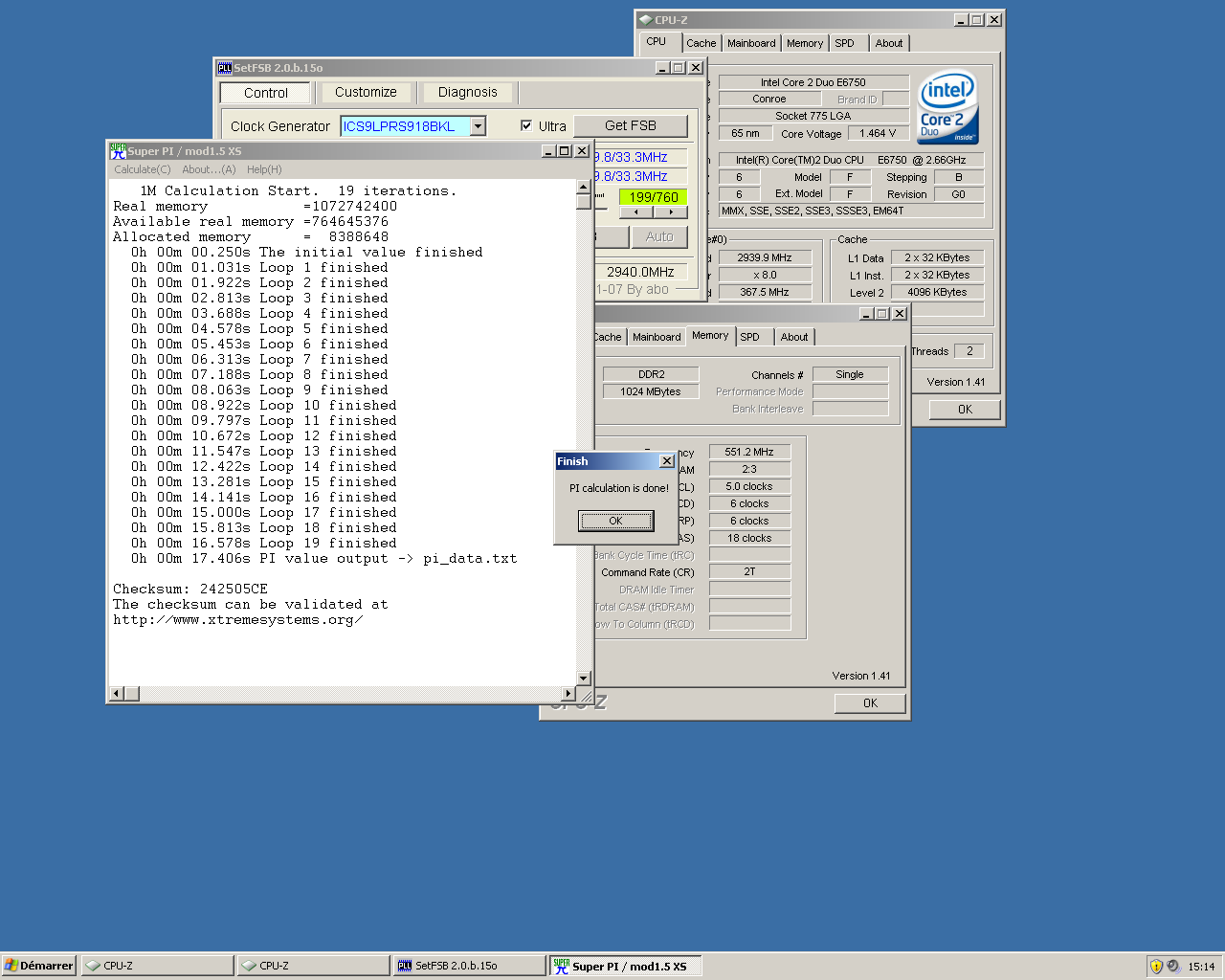This screenshot has width=1225, height=980.
Task: Switch to Diagnosis tab in SetFSB
Action: point(467,92)
